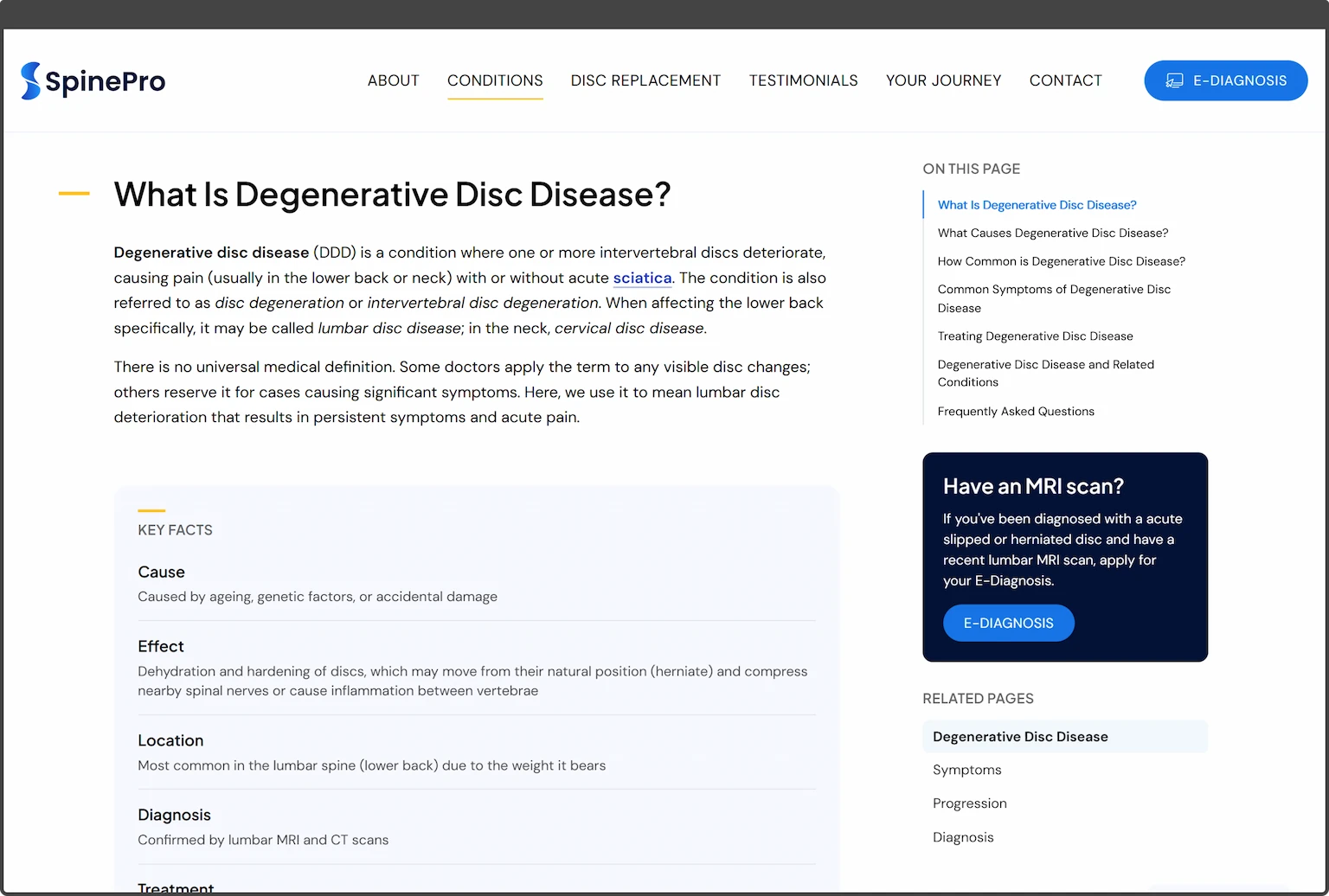
Task: Select Degenerative Disc Disease in Related Pages
Action: pyautogui.click(x=1020, y=737)
